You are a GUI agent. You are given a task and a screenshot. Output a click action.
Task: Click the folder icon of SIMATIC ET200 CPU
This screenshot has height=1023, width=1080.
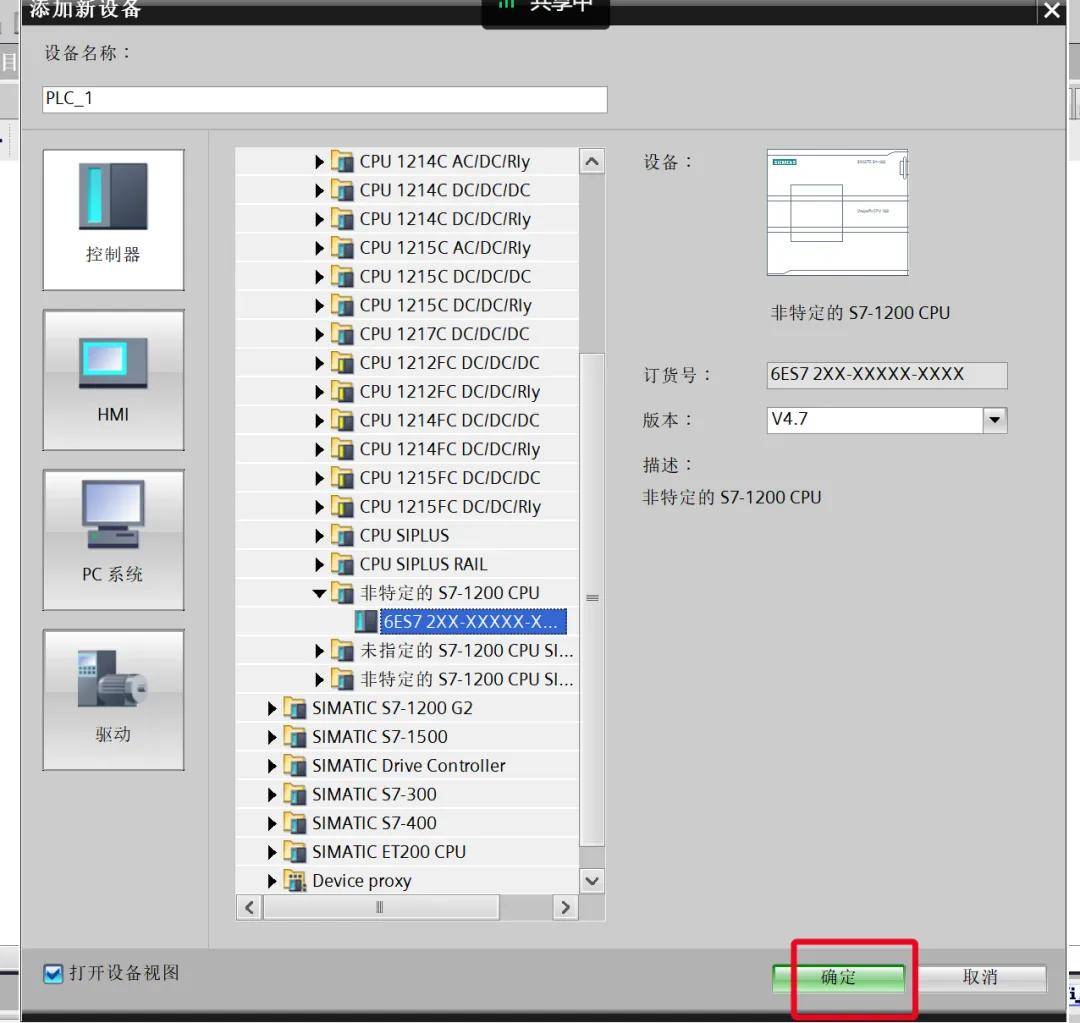click(295, 851)
